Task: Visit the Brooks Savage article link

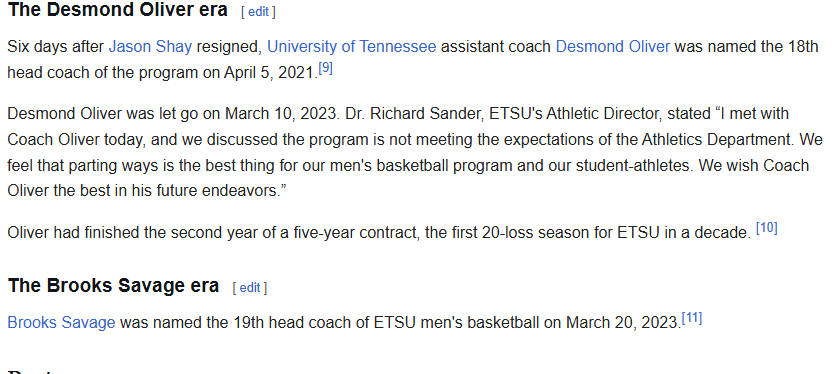Action: click(61, 323)
